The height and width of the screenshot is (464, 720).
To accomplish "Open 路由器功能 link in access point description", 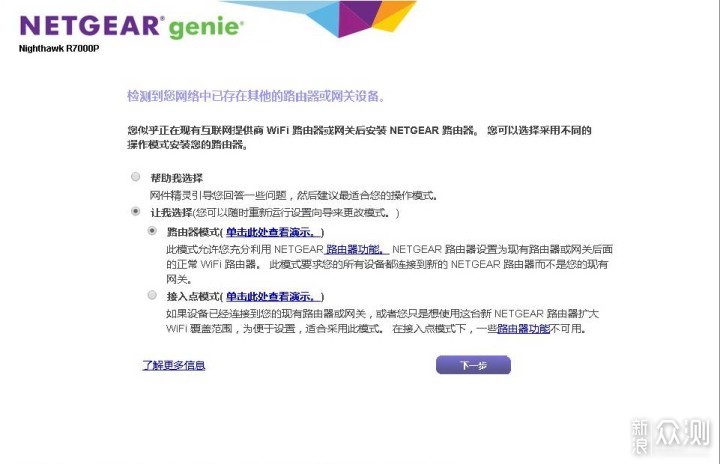I will [523, 329].
